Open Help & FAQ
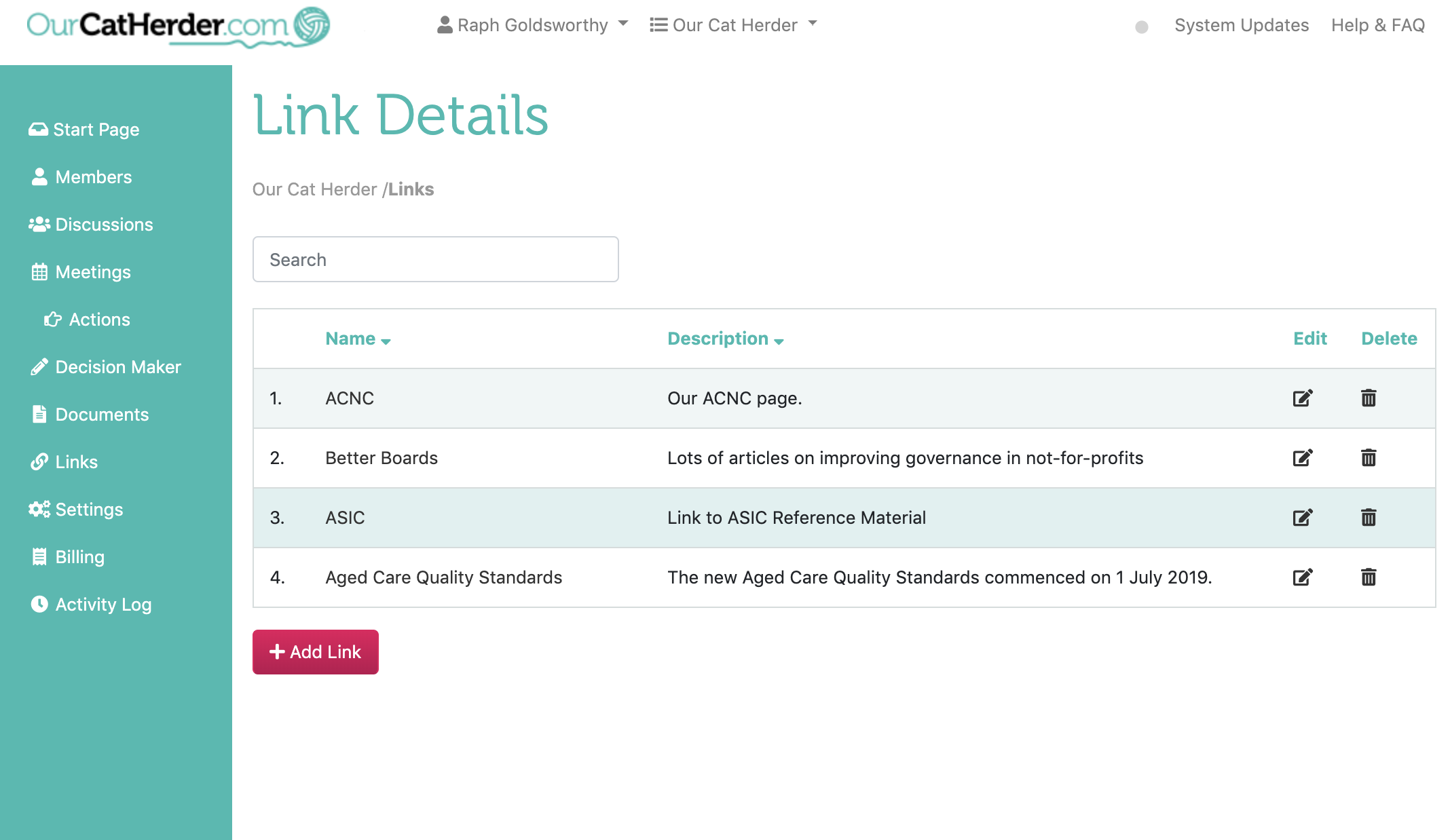The width and height of the screenshot is (1450, 840). 1378,24
